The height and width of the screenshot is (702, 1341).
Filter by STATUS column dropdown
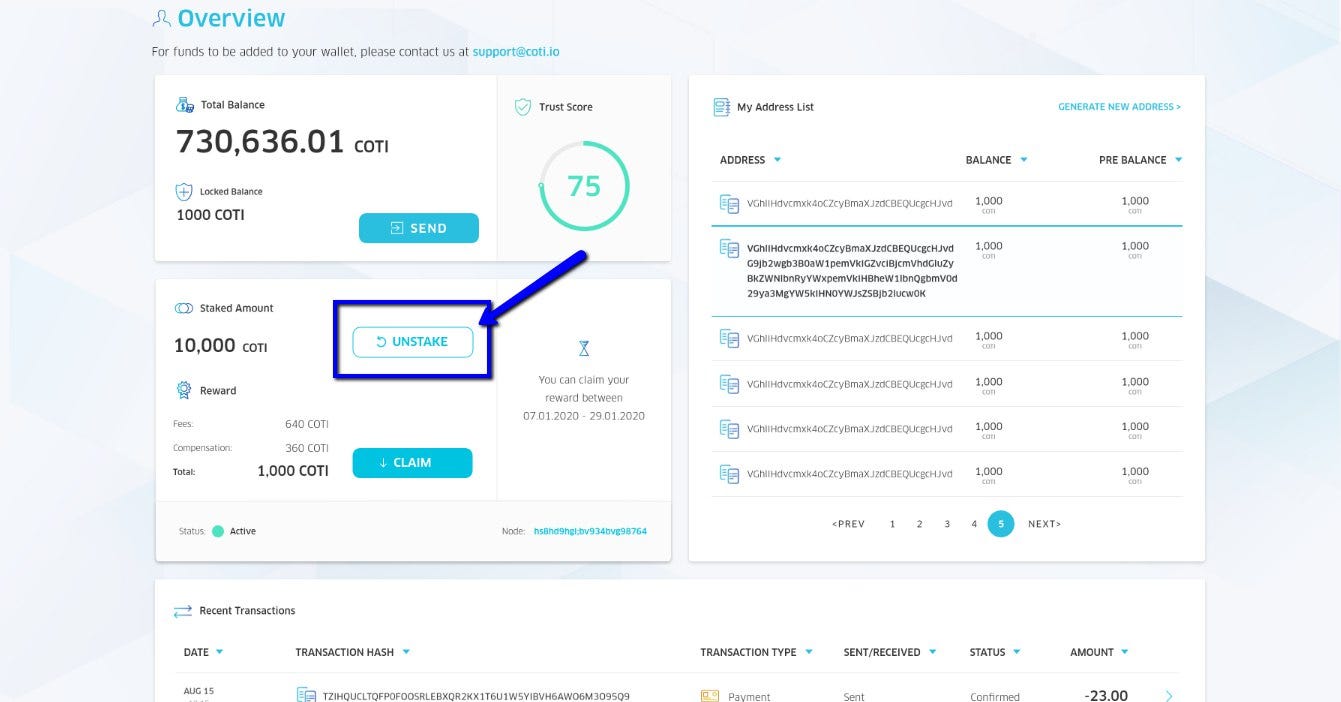[x=1017, y=652]
